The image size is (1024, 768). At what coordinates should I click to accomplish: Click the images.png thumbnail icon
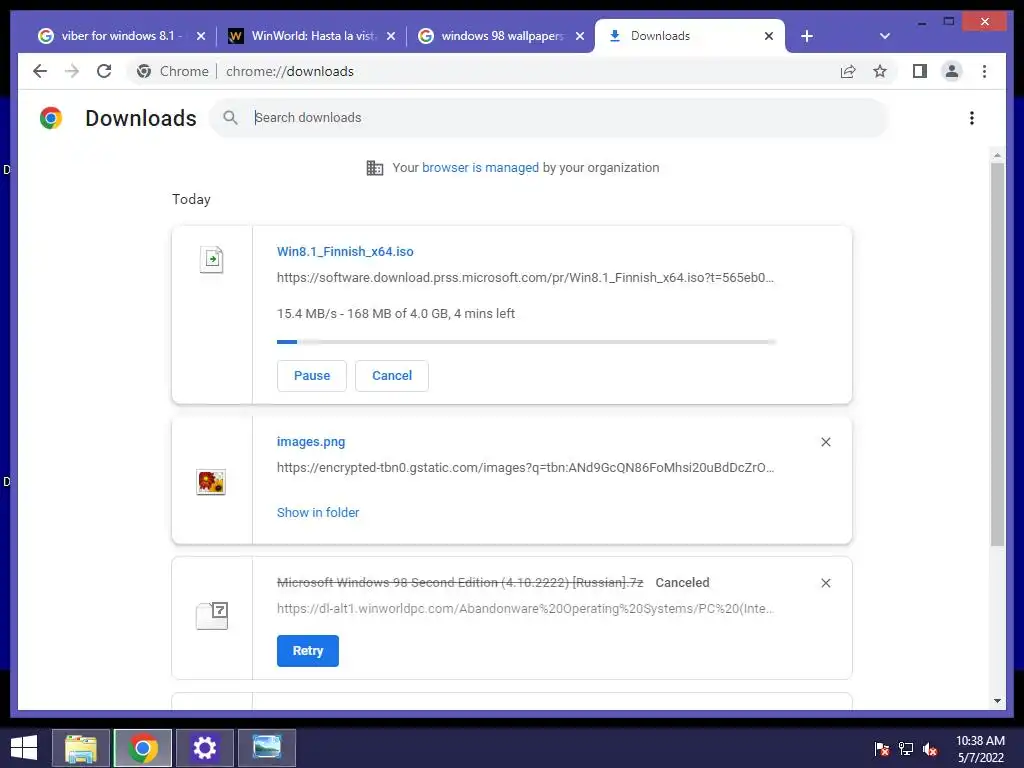click(x=211, y=482)
